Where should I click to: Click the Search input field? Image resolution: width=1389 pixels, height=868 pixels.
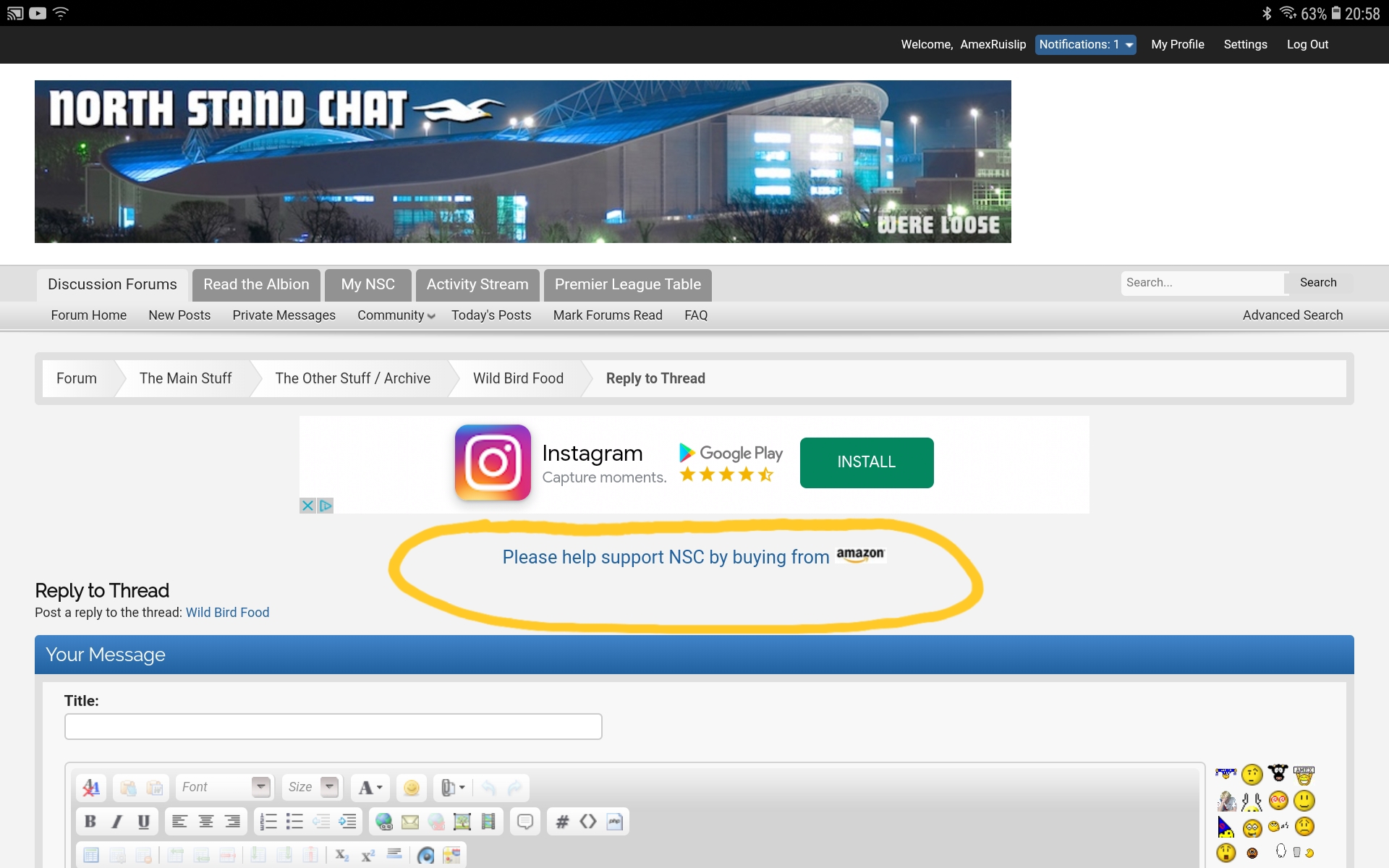(1202, 283)
